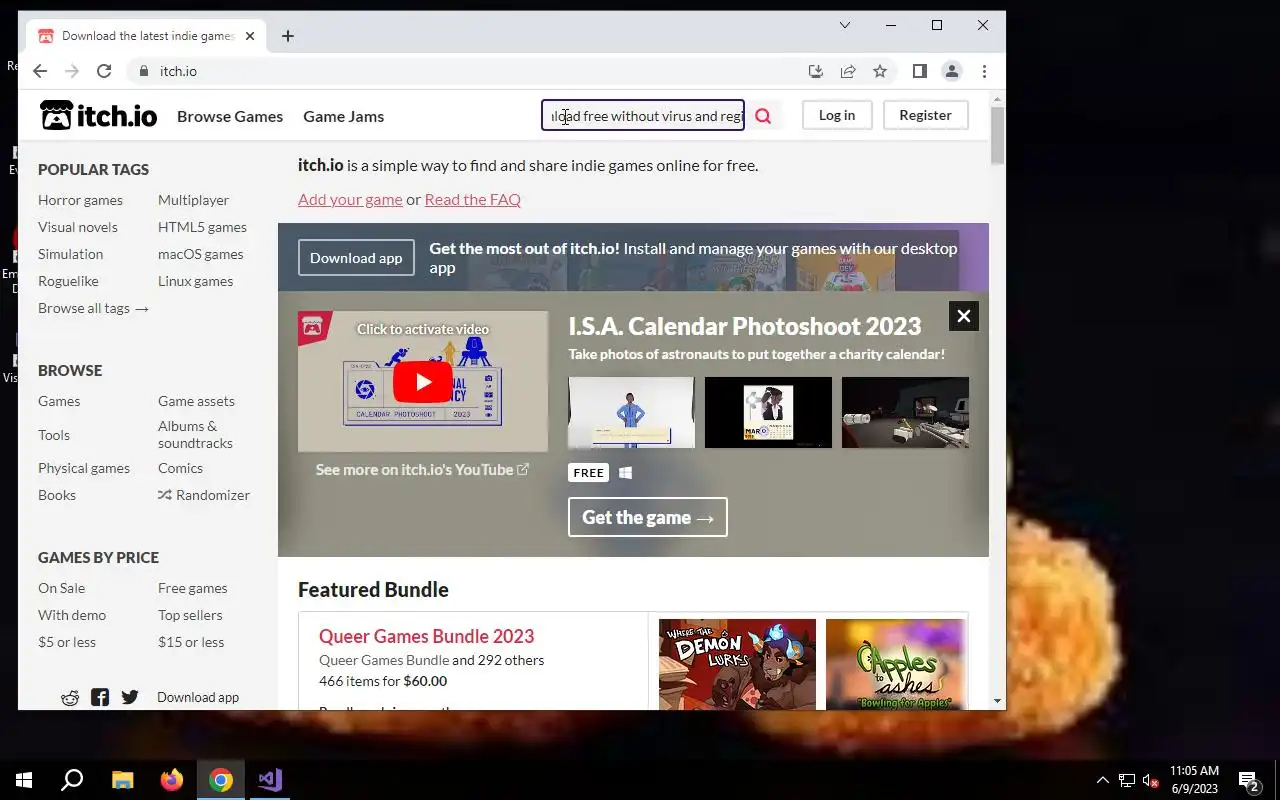Open See more on itch.io's YouTube link
The image size is (1280, 800).
coord(422,469)
